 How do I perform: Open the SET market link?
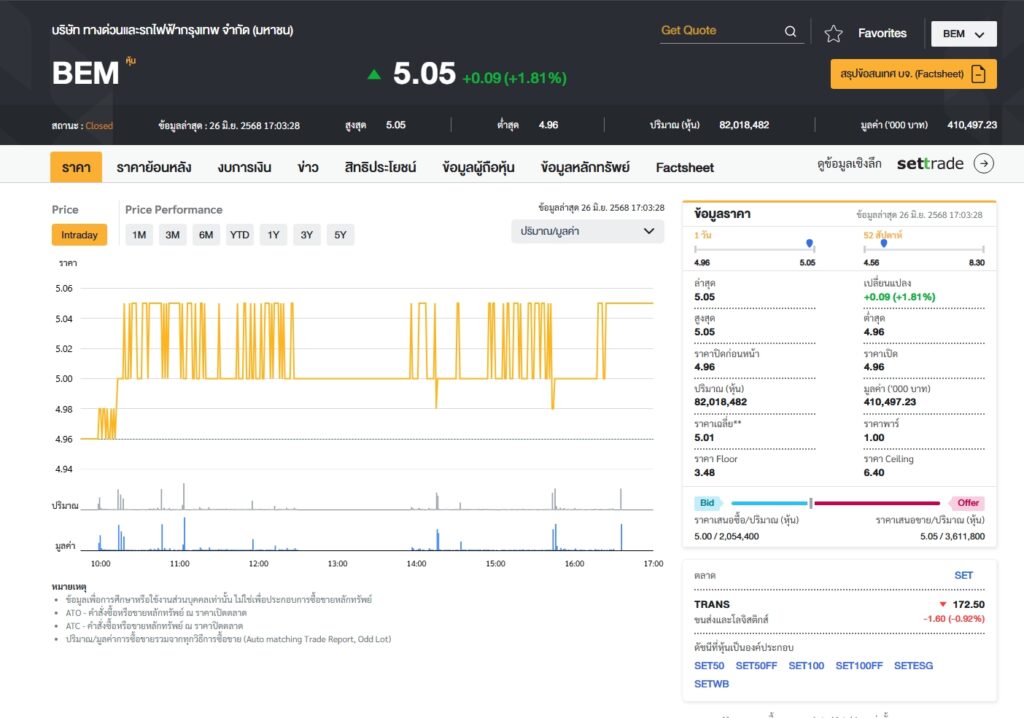[963, 576]
